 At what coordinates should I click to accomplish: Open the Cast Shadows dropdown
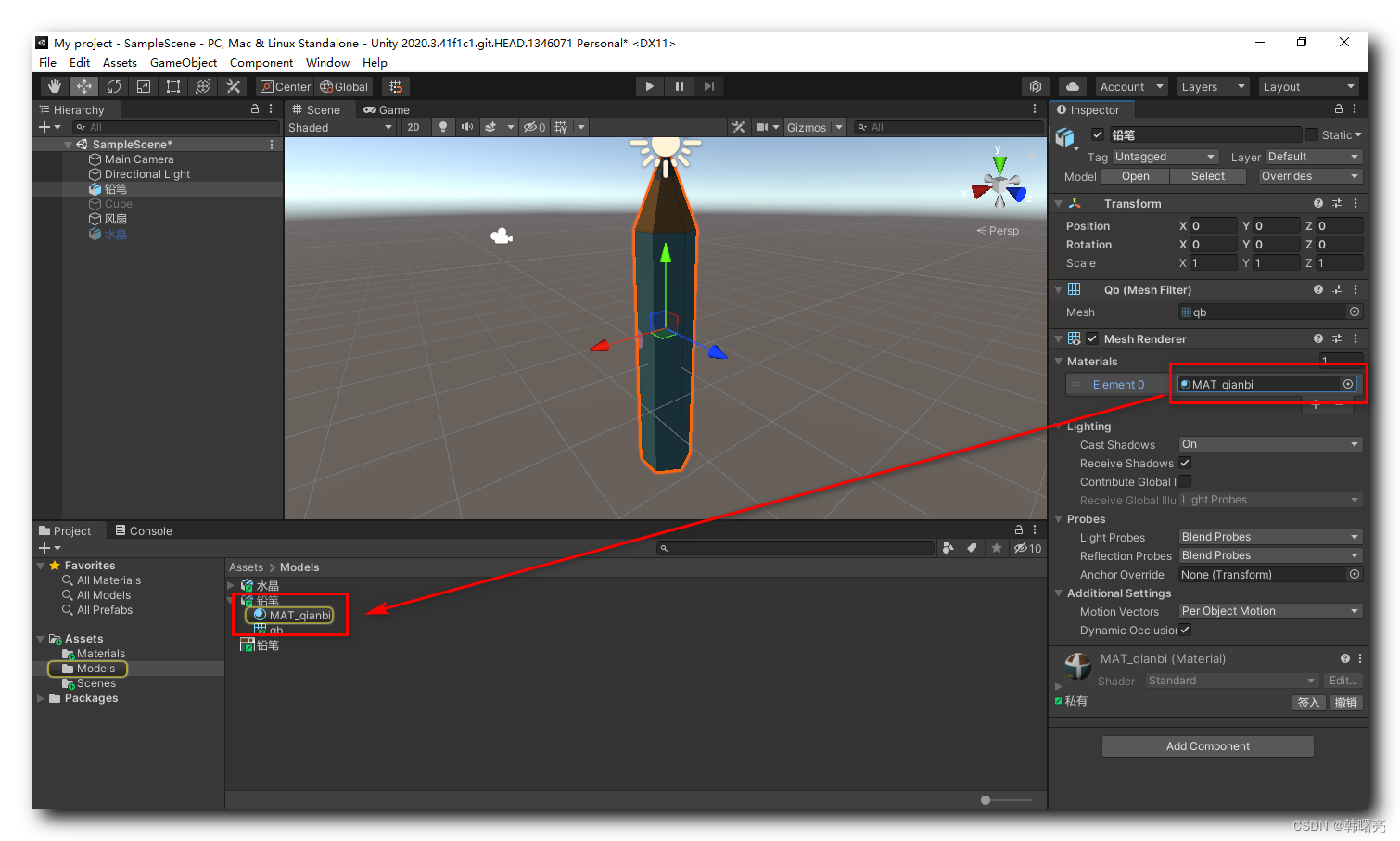1269,443
